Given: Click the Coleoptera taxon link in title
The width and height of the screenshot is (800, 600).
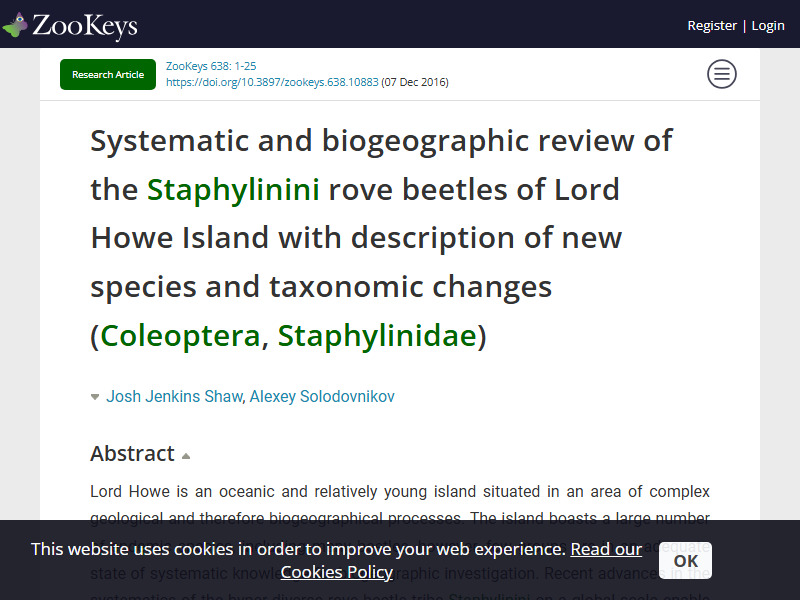Looking at the screenshot, I should tap(181, 336).
